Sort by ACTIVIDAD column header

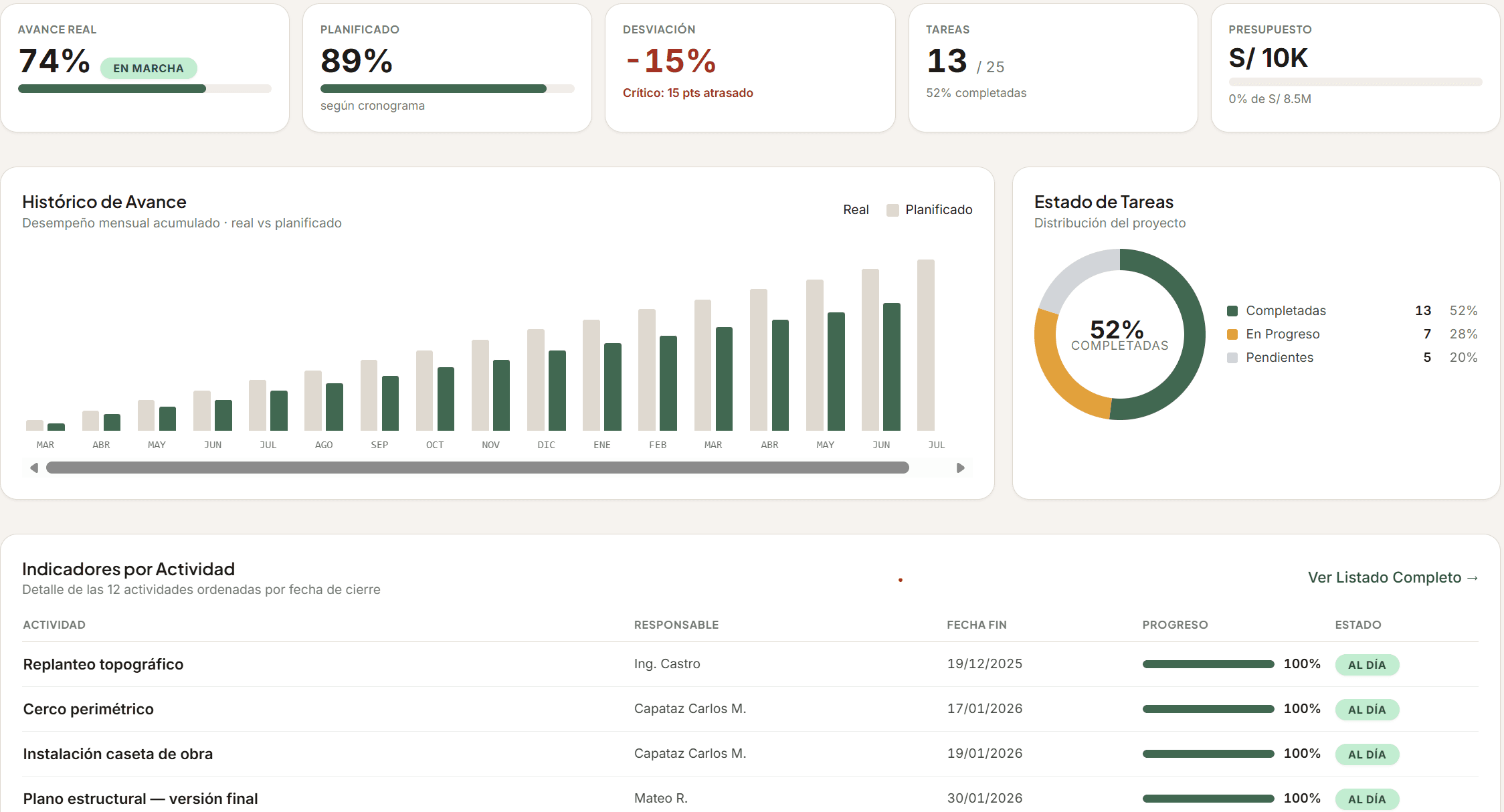[54, 625]
